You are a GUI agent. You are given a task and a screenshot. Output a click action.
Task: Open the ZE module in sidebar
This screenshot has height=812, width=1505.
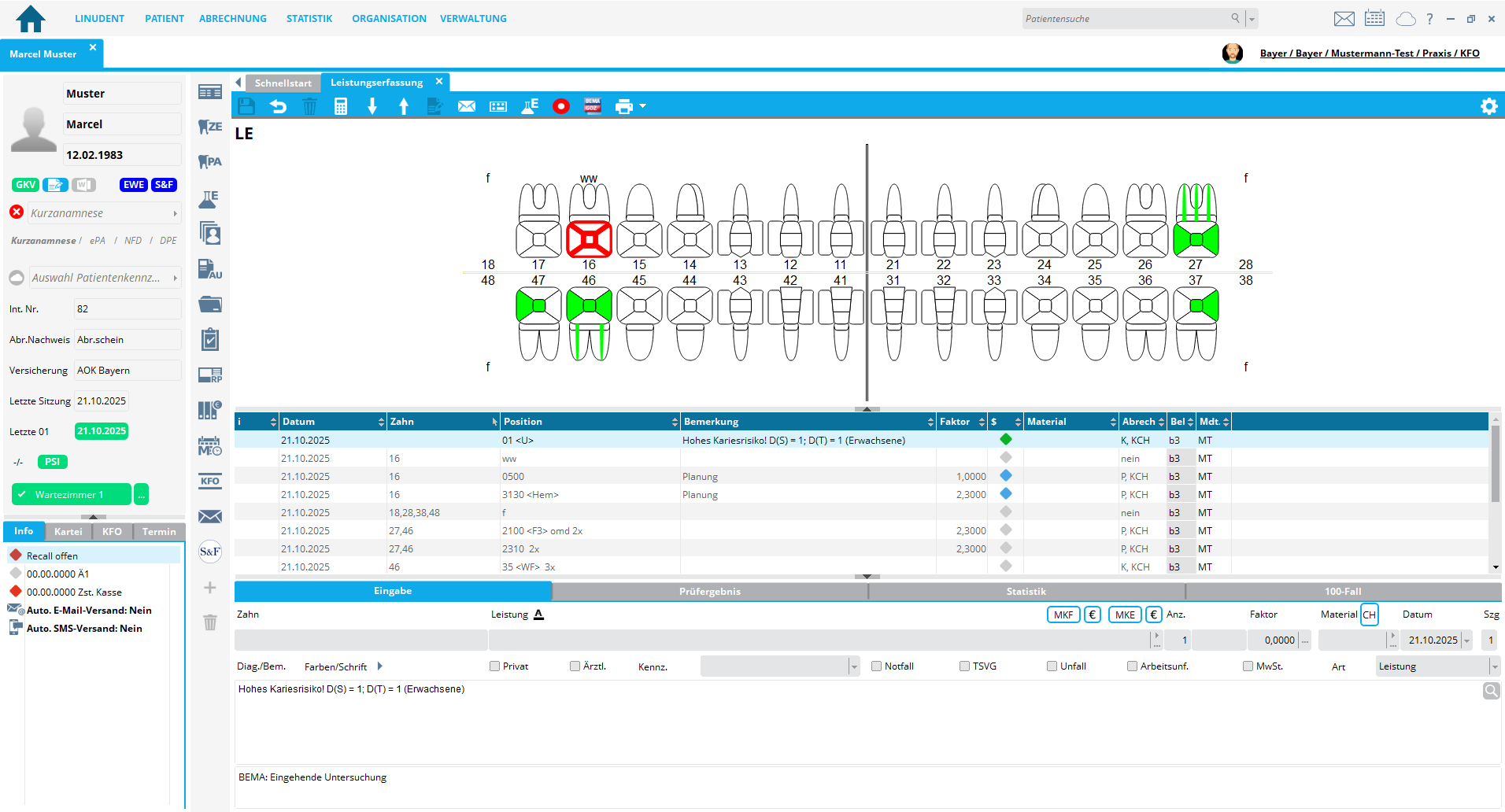[x=210, y=127]
